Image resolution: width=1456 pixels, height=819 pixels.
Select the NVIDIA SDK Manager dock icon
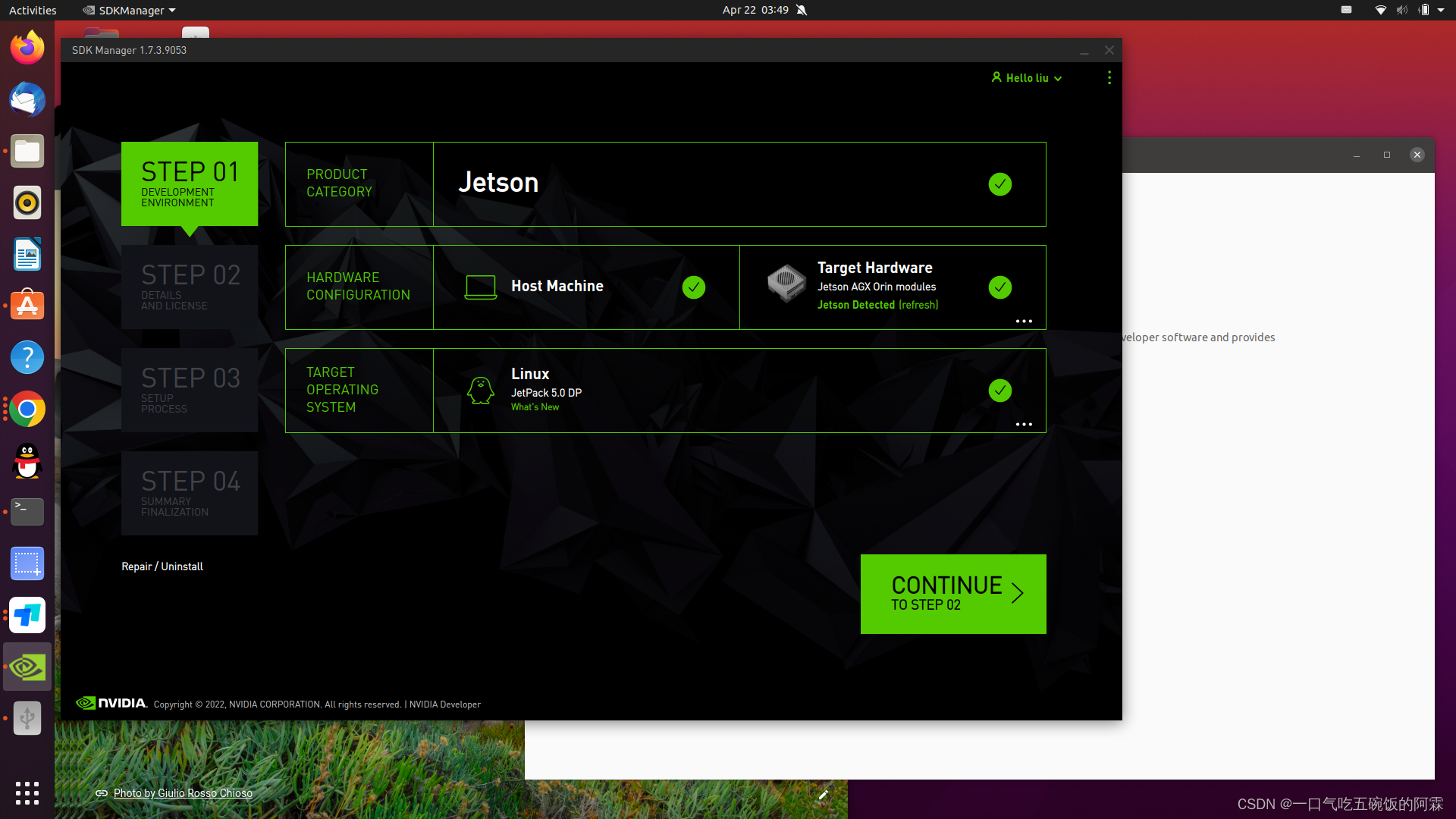[27, 667]
